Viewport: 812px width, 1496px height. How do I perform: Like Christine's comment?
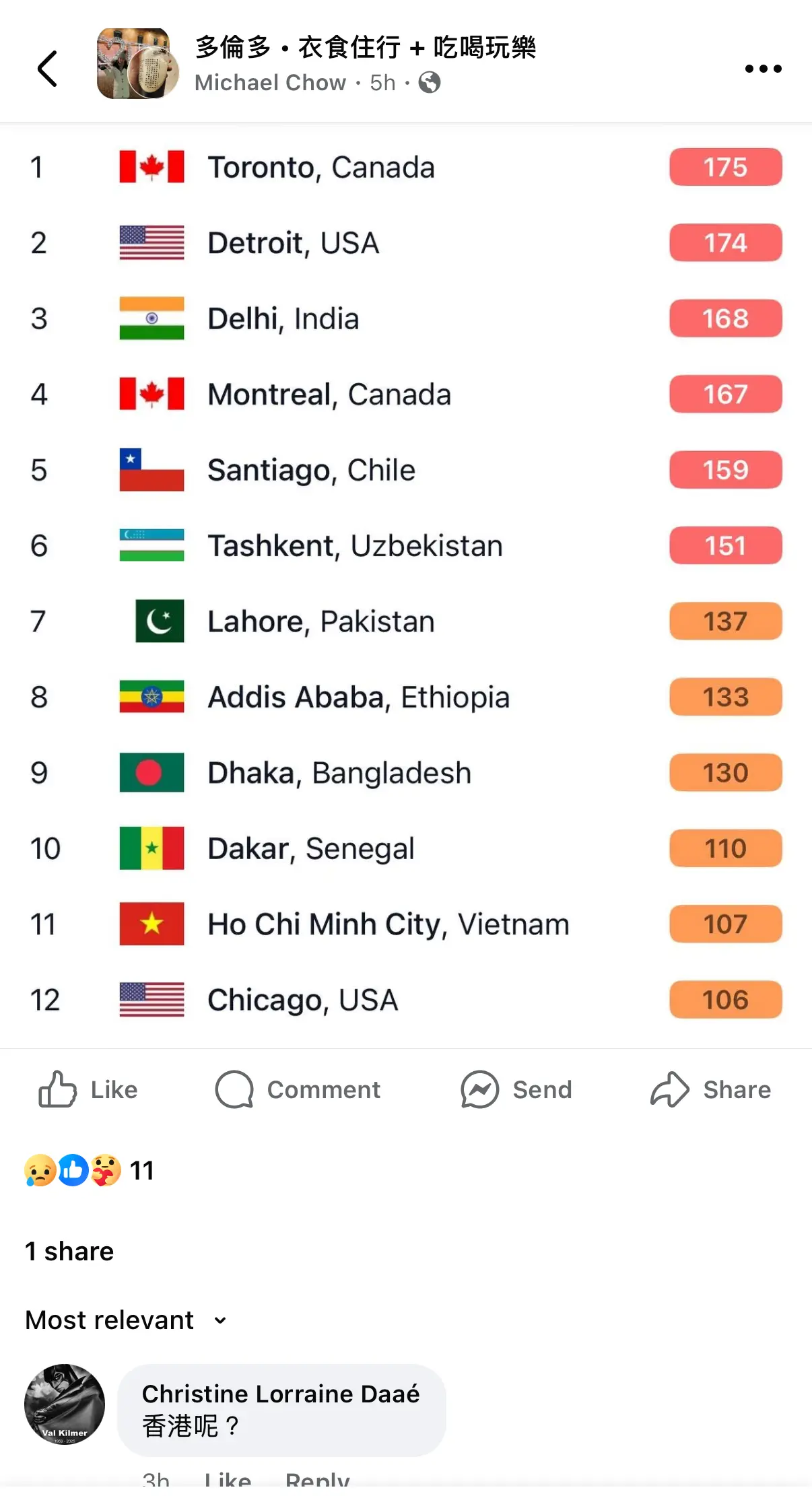[228, 1481]
